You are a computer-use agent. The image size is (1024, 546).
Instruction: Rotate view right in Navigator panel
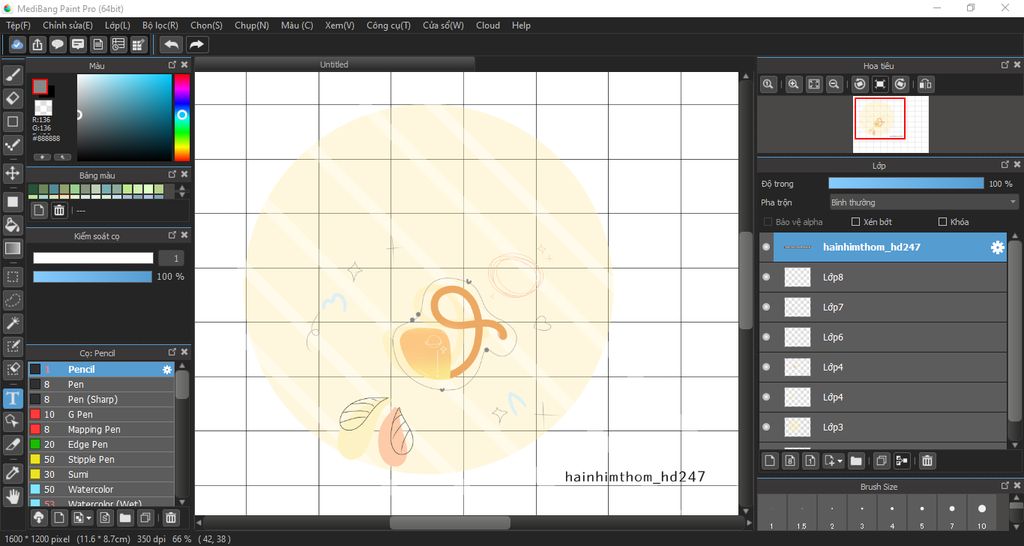click(900, 84)
